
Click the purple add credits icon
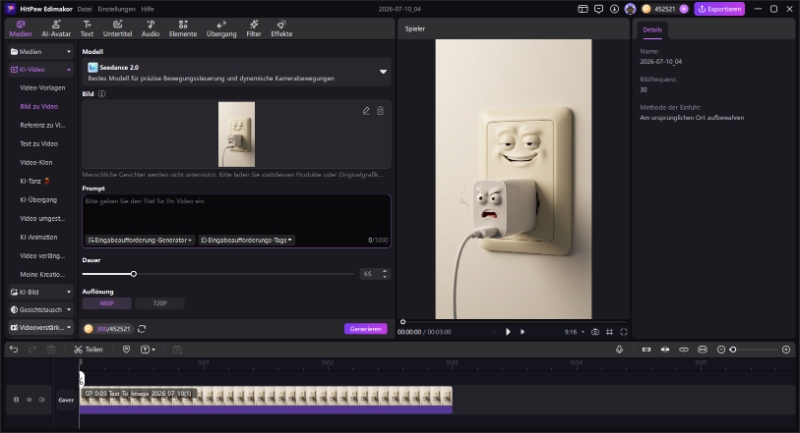point(684,9)
